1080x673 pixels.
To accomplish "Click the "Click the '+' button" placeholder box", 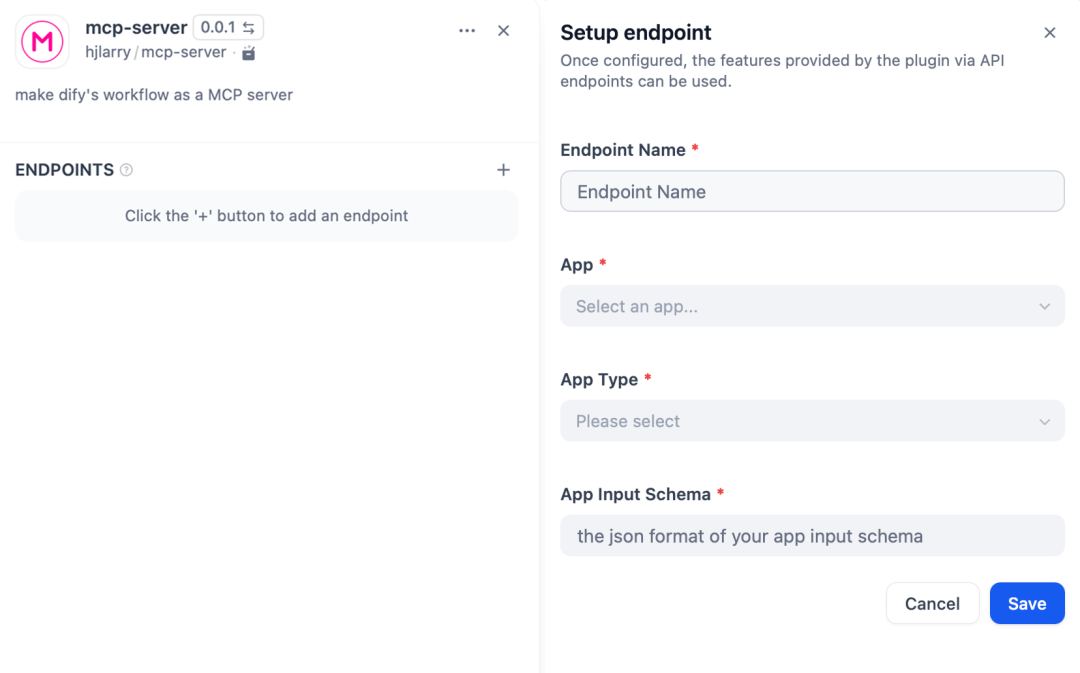I will pyautogui.click(x=266, y=216).
